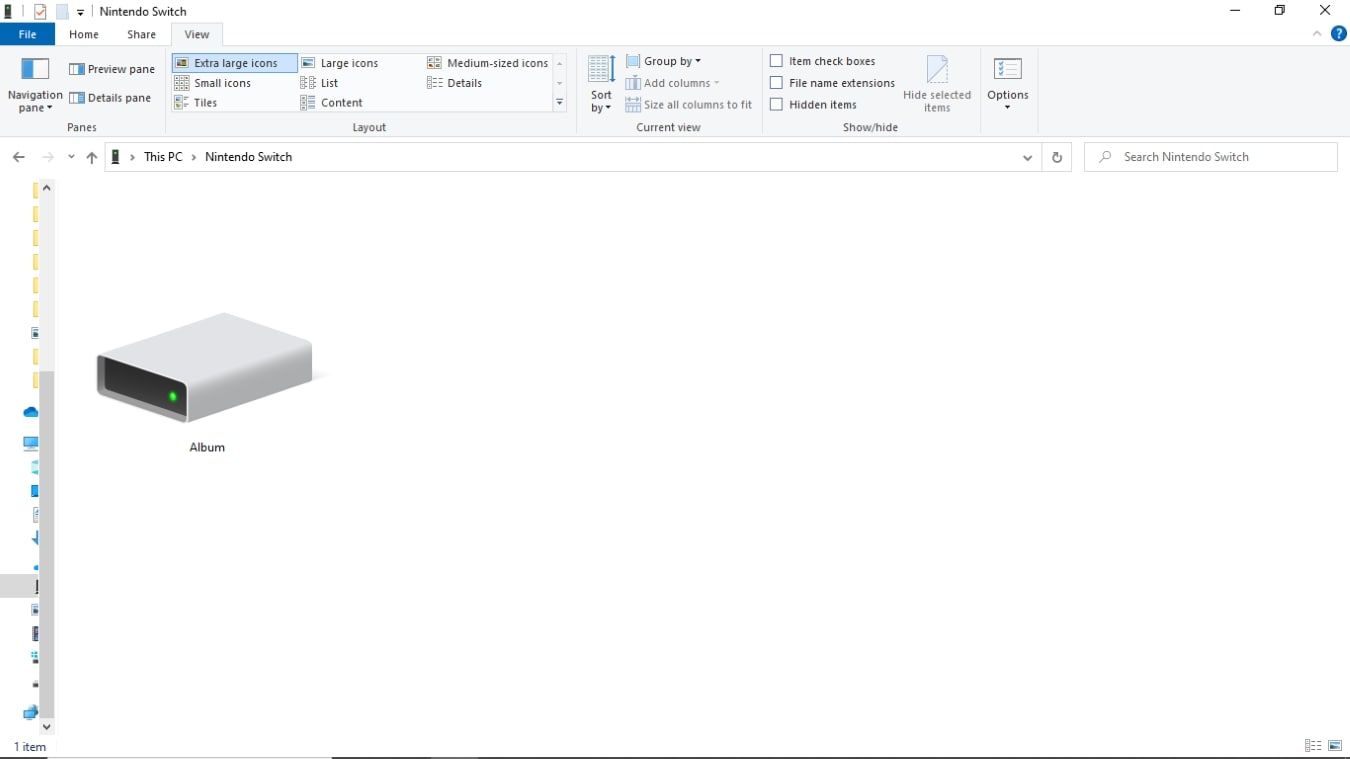Switch to the Share ribbon tab
This screenshot has height=759, width=1350.
(141, 34)
